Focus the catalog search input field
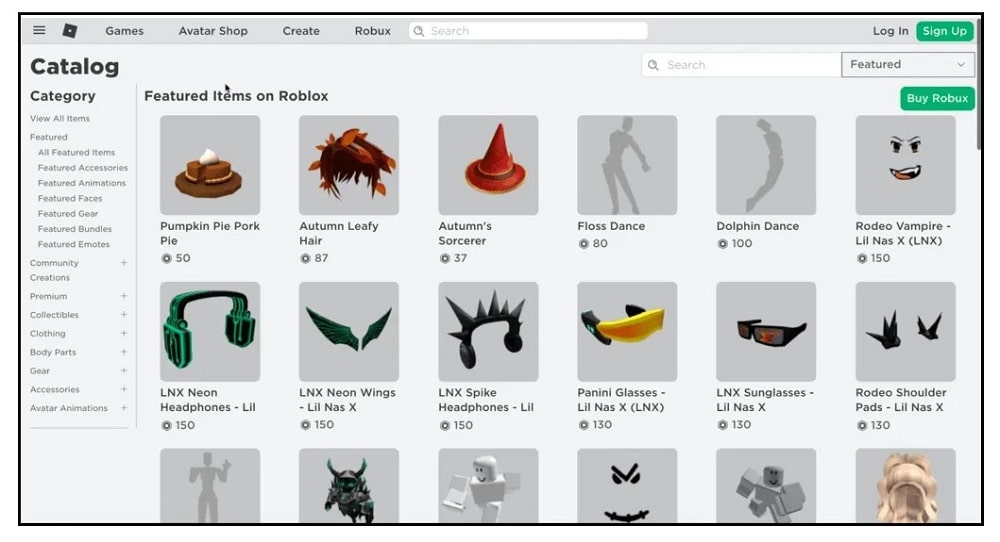This screenshot has width=1000, height=542. click(x=741, y=64)
